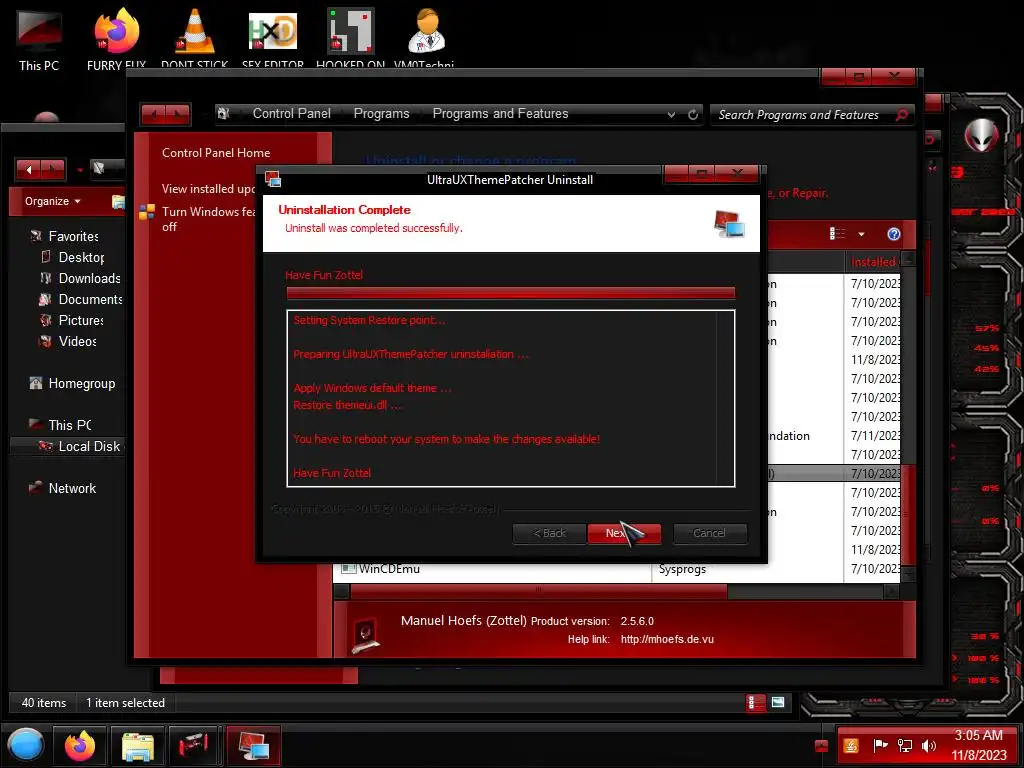Click Cancel in the uninstall wizard
1024x768 pixels.
[709, 534]
